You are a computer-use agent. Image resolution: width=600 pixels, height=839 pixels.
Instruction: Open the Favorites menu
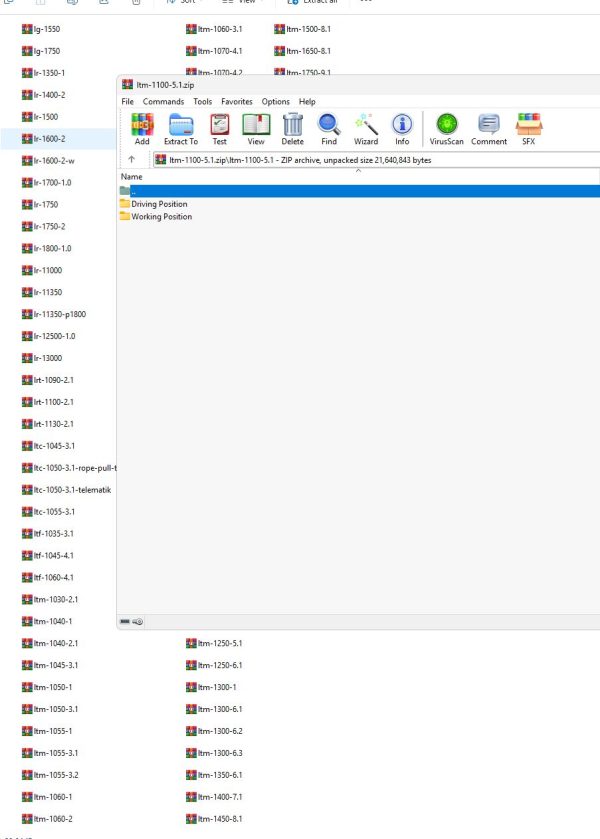tap(237, 102)
